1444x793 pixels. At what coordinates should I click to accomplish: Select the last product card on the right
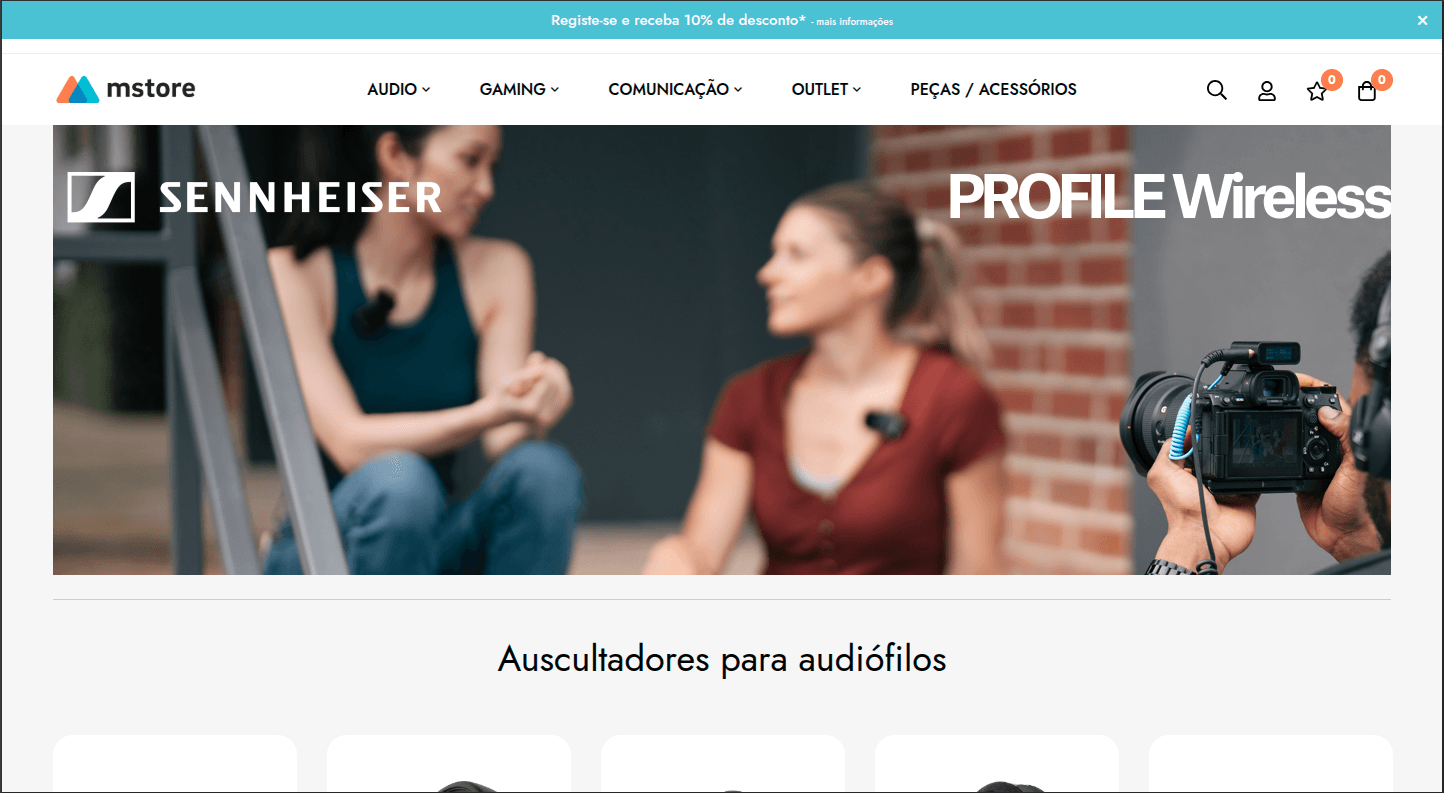point(1270,764)
